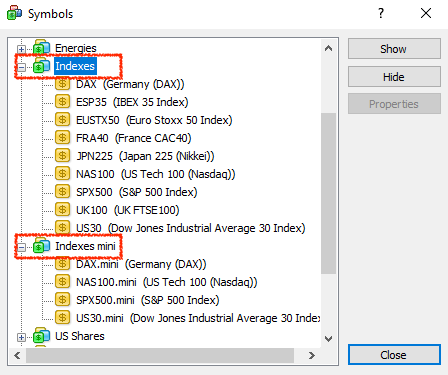Click the SPX500.mini symbol dollar icon
Screen dimensions: 448x375
pos(62,300)
